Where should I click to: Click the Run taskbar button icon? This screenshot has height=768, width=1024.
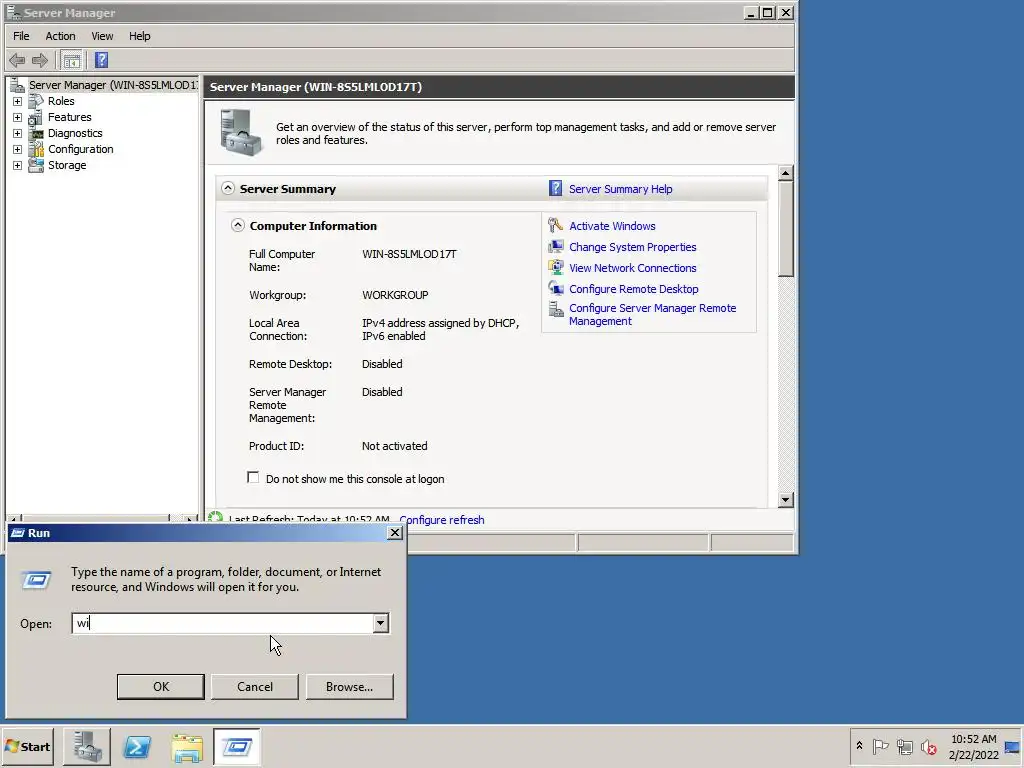pos(236,746)
